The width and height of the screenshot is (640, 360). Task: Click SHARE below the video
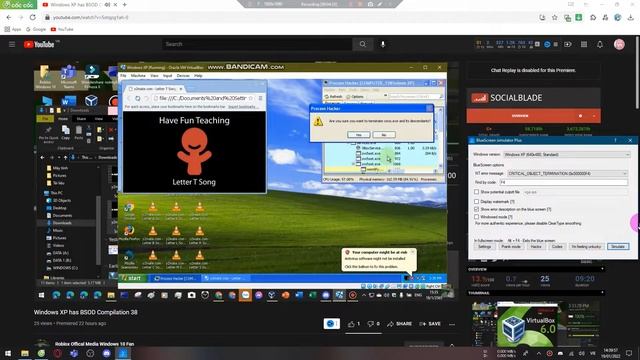tap(399, 324)
